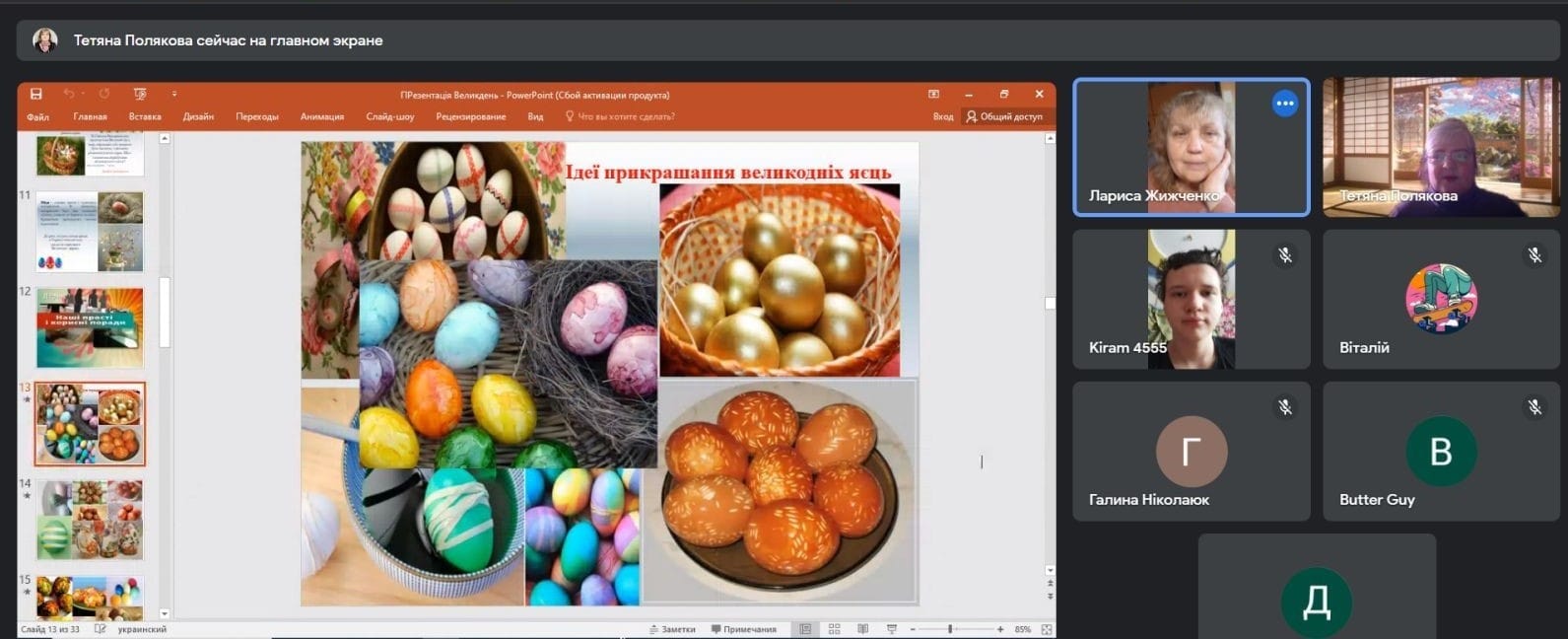Toggle Normal view button in status bar
The width and height of the screenshot is (1568, 639).
point(805,629)
